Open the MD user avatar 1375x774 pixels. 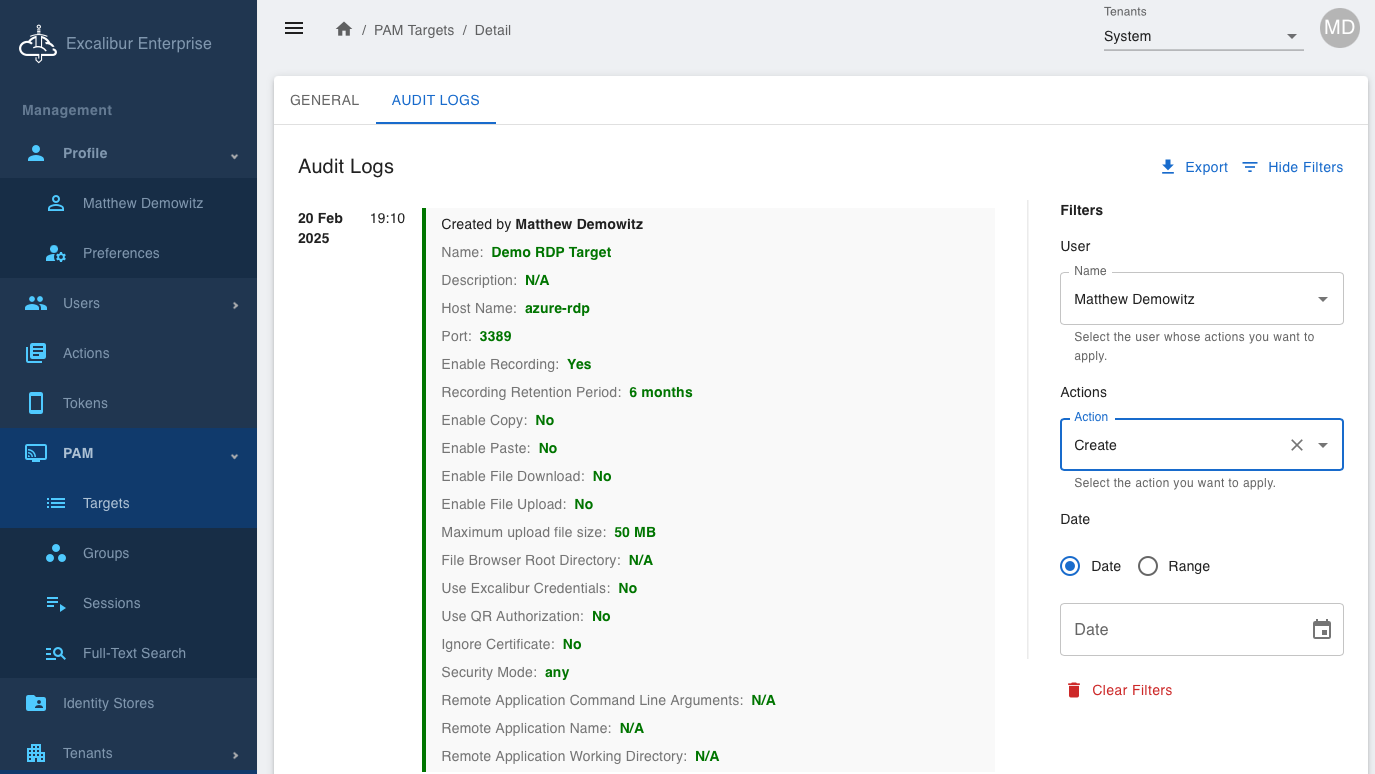[x=1339, y=28]
